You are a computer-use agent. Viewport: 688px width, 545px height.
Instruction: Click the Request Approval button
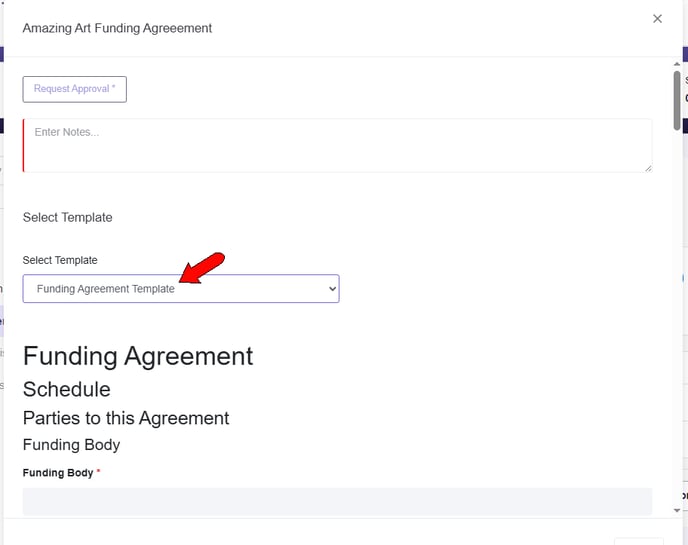tap(75, 89)
